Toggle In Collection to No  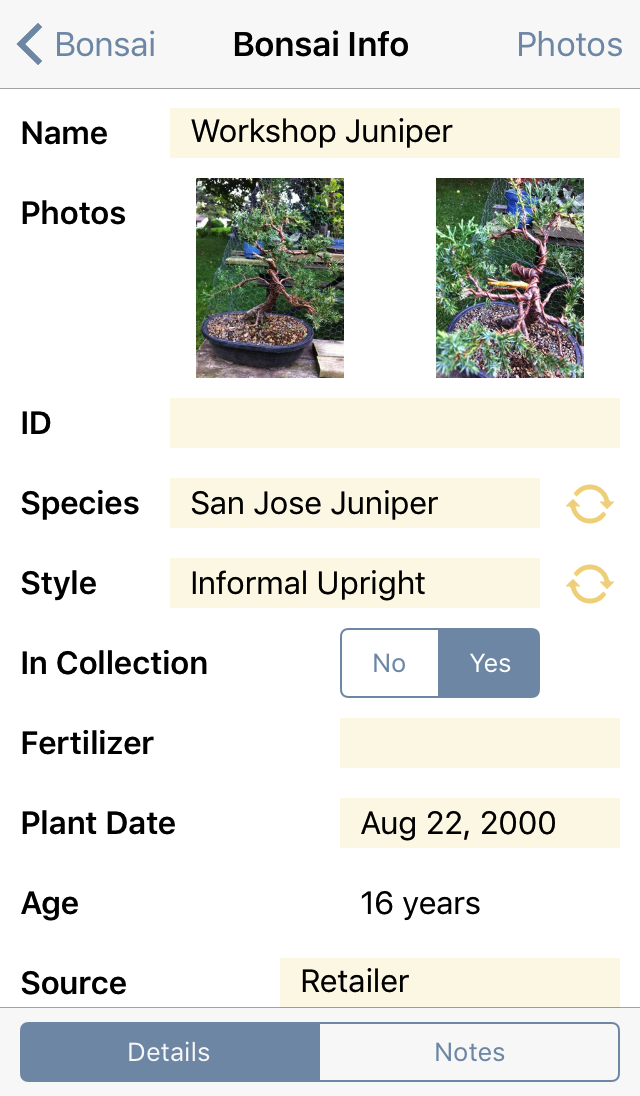389,663
